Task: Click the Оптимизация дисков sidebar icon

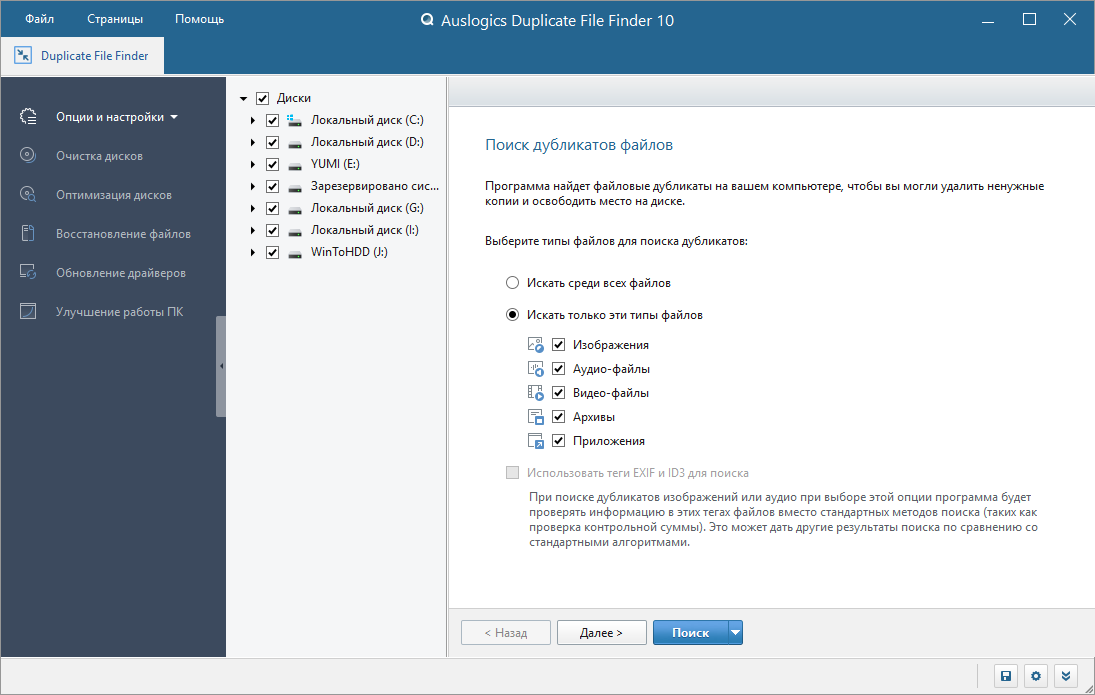Action: point(28,194)
